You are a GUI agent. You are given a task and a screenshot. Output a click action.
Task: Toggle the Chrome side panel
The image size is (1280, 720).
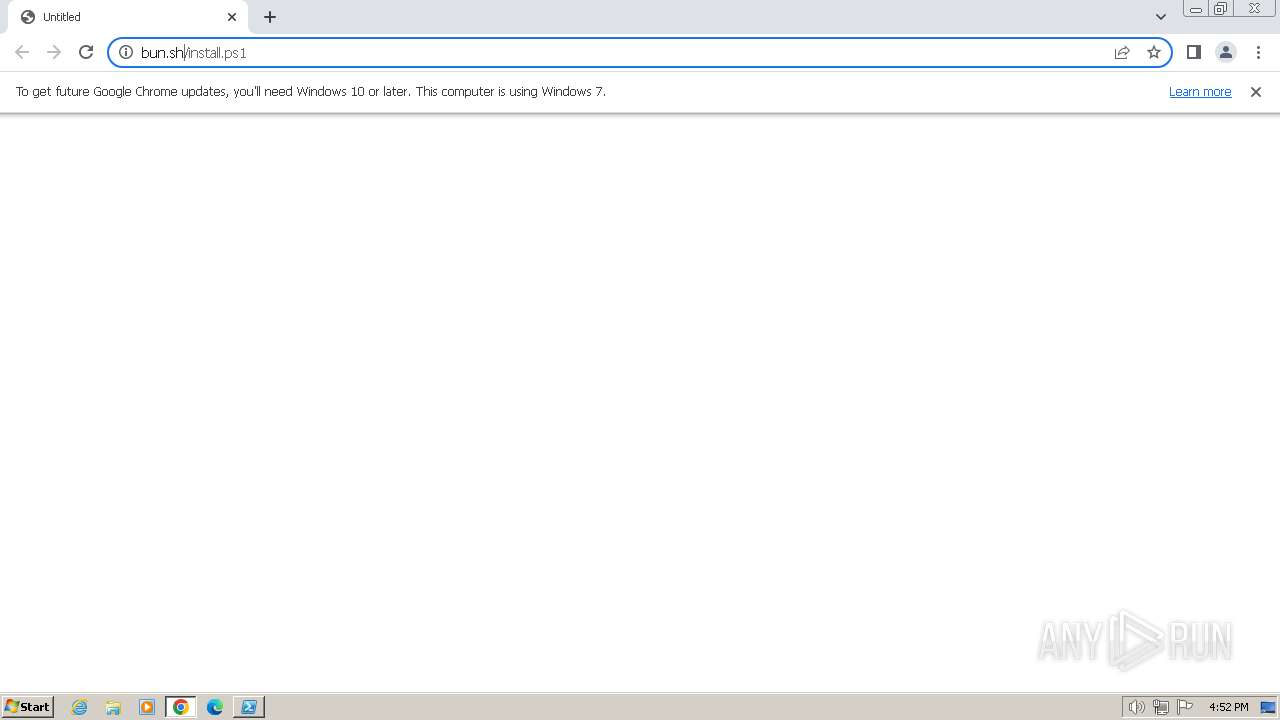point(1194,52)
